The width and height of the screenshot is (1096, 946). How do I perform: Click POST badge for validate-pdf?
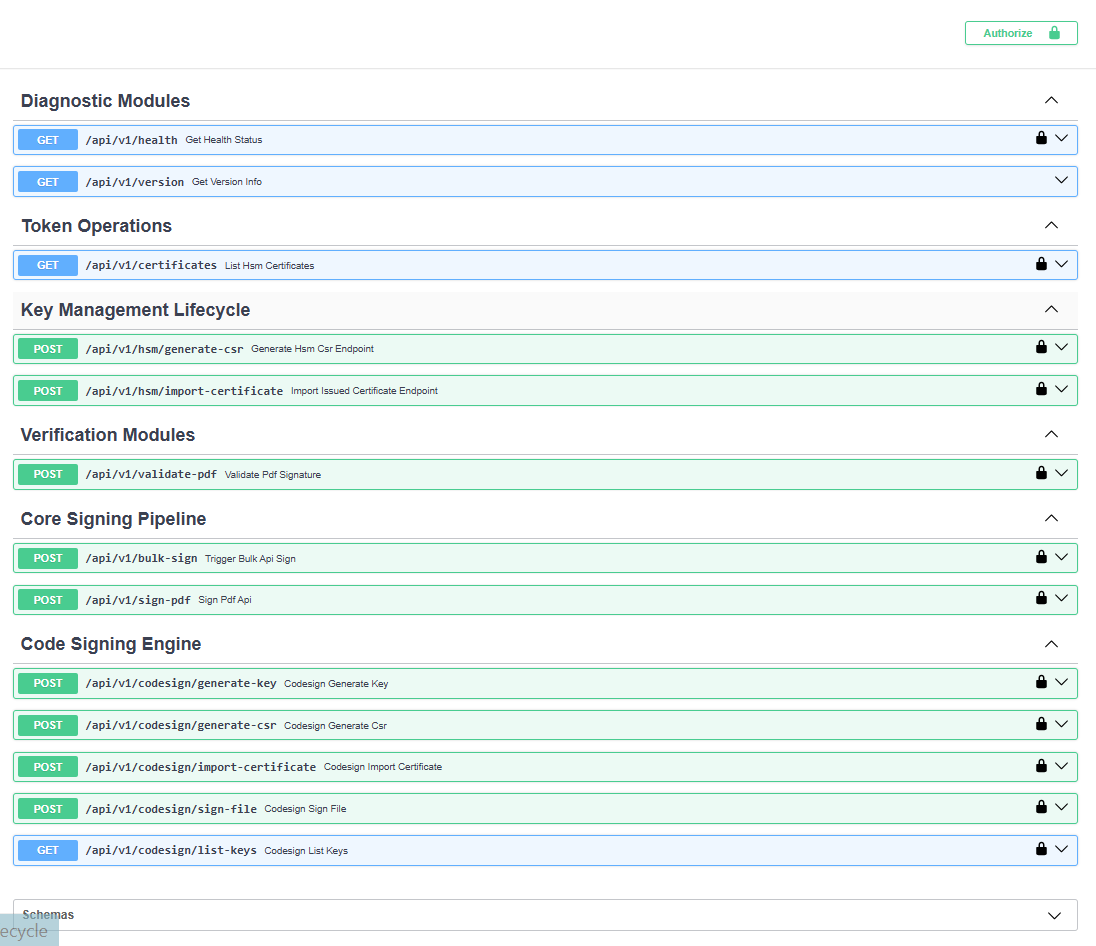[48, 474]
